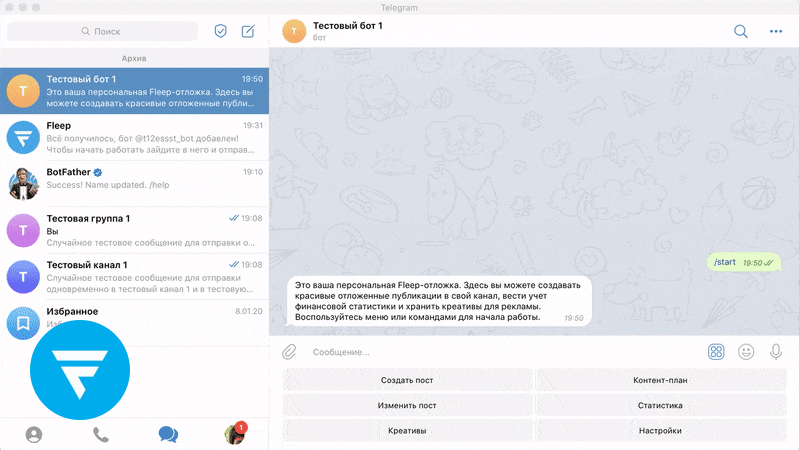Image resolution: width=800 pixels, height=450 pixels.
Task: Open Избранное bookmark avatar
Action: pos(23,322)
